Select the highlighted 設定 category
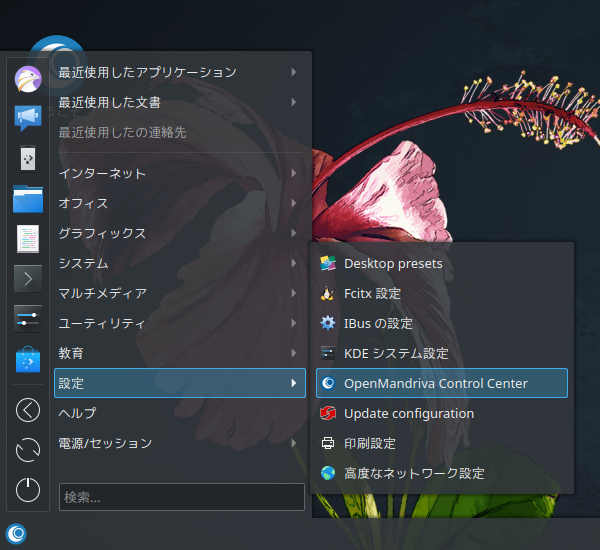The height and width of the screenshot is (550, 600). point(180,383)
